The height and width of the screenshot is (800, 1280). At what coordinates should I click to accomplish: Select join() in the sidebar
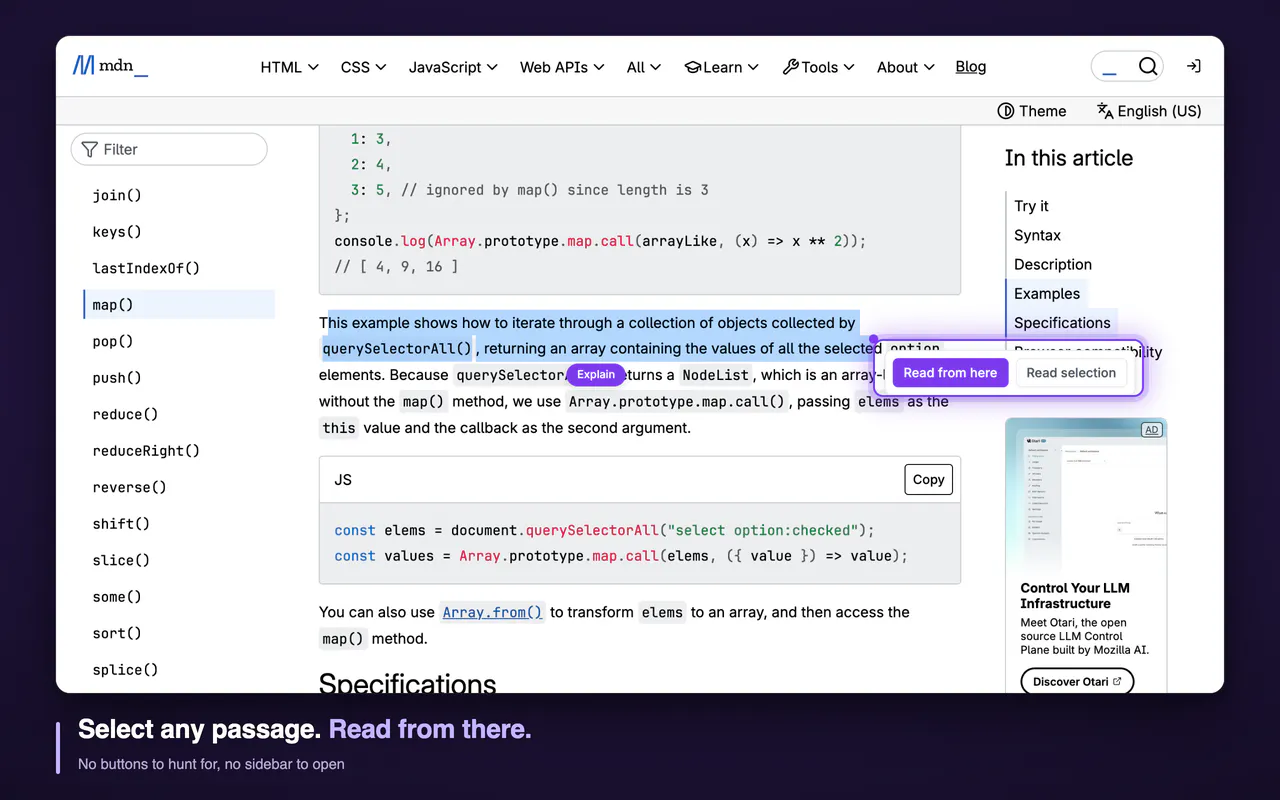[117, 195]
